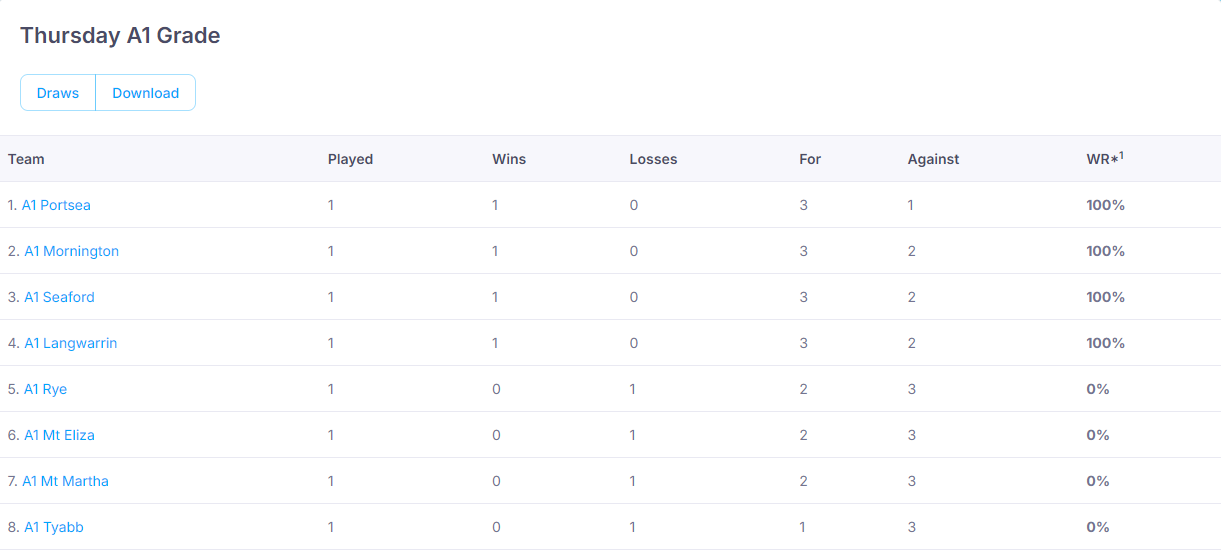Click the Played column header

click(x=350, y=159)
